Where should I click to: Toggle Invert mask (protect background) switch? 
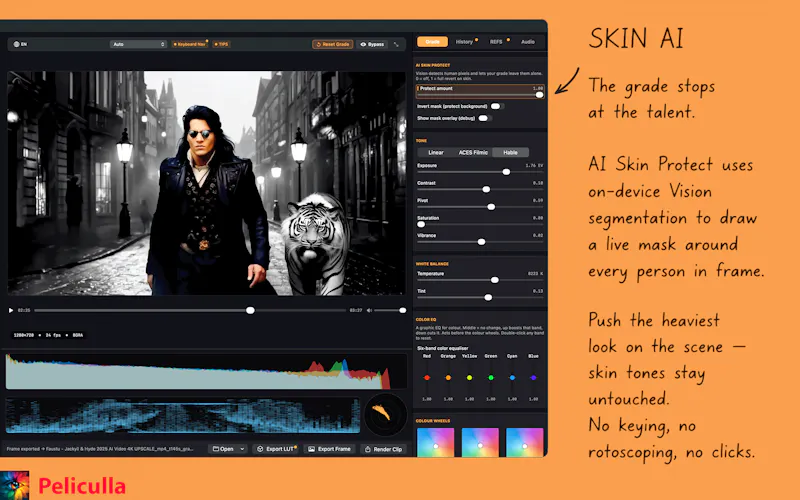(496, 106)
